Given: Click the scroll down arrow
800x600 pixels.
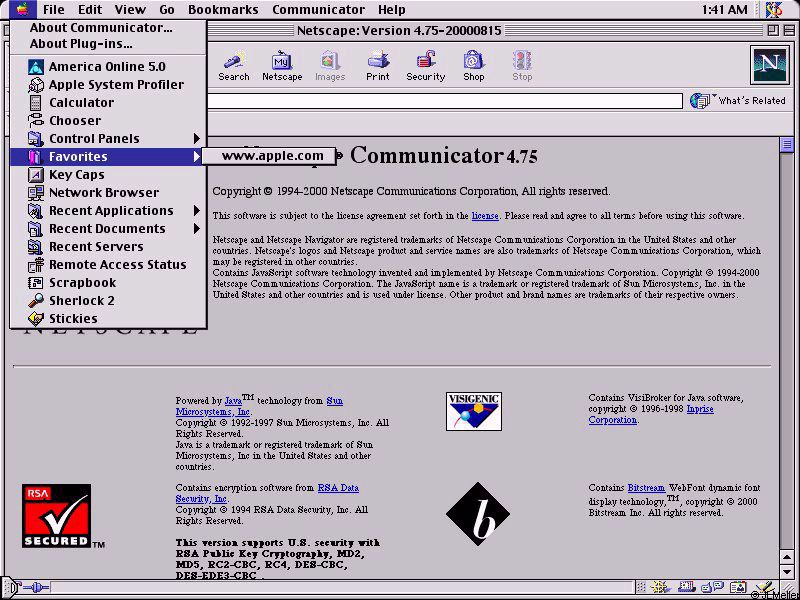Looking at the screenshot, I should (786, 570).
